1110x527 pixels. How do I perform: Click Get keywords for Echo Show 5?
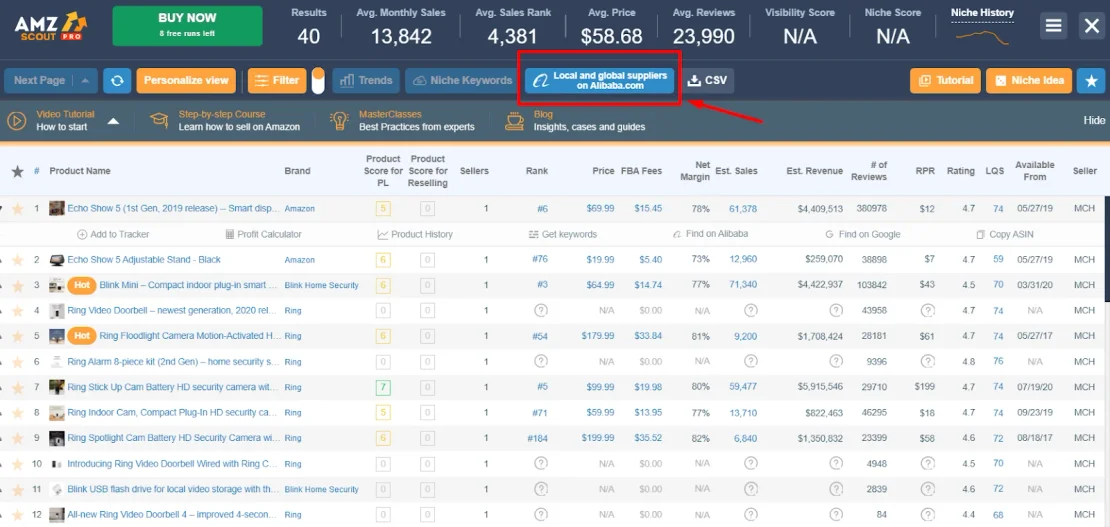[563, 234]
